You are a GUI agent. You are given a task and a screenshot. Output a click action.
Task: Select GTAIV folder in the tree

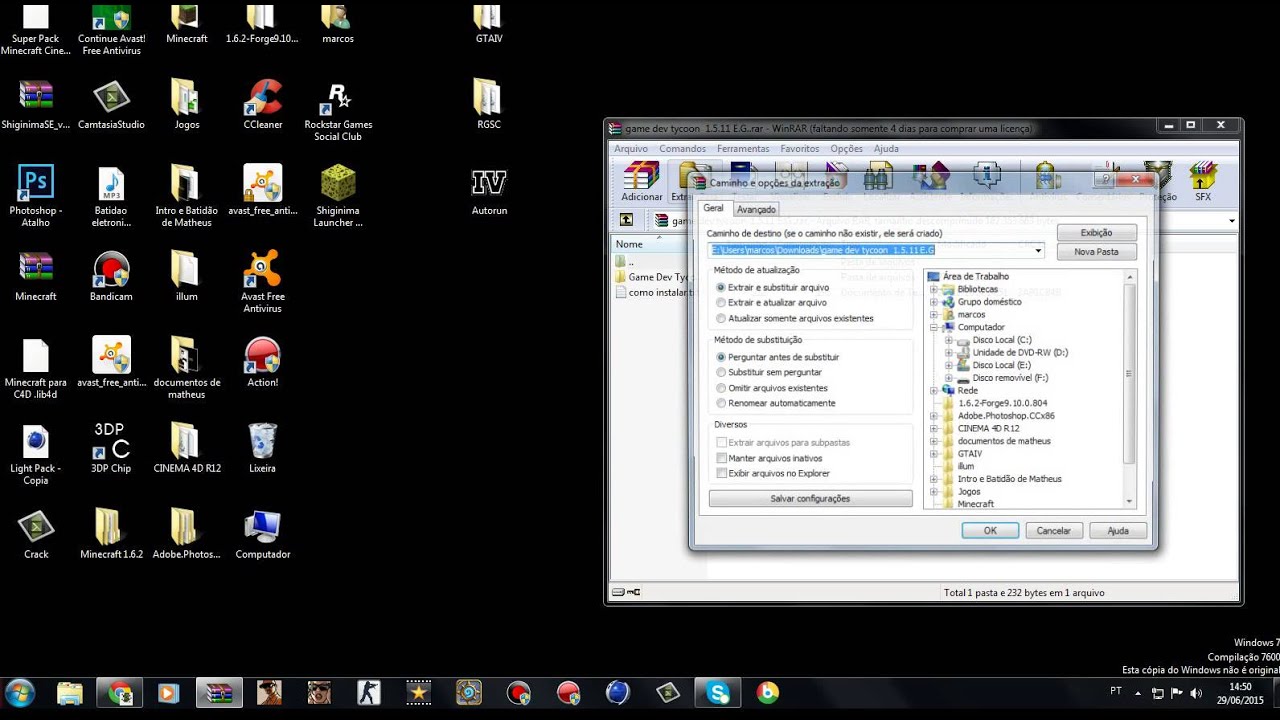pyautogui.click(x=970, y=453)
